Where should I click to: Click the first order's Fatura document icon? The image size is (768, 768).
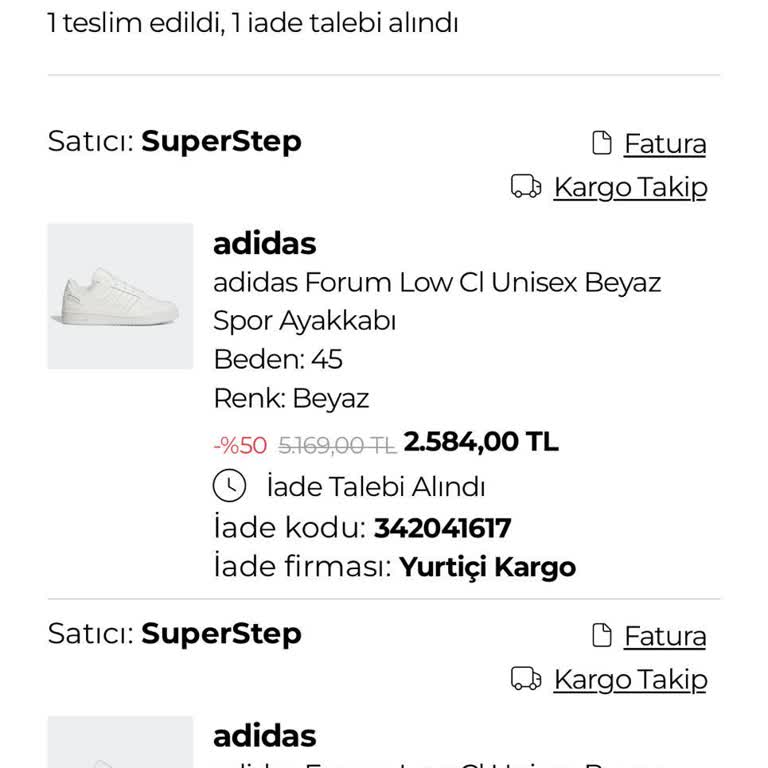(x=602, y=144)
